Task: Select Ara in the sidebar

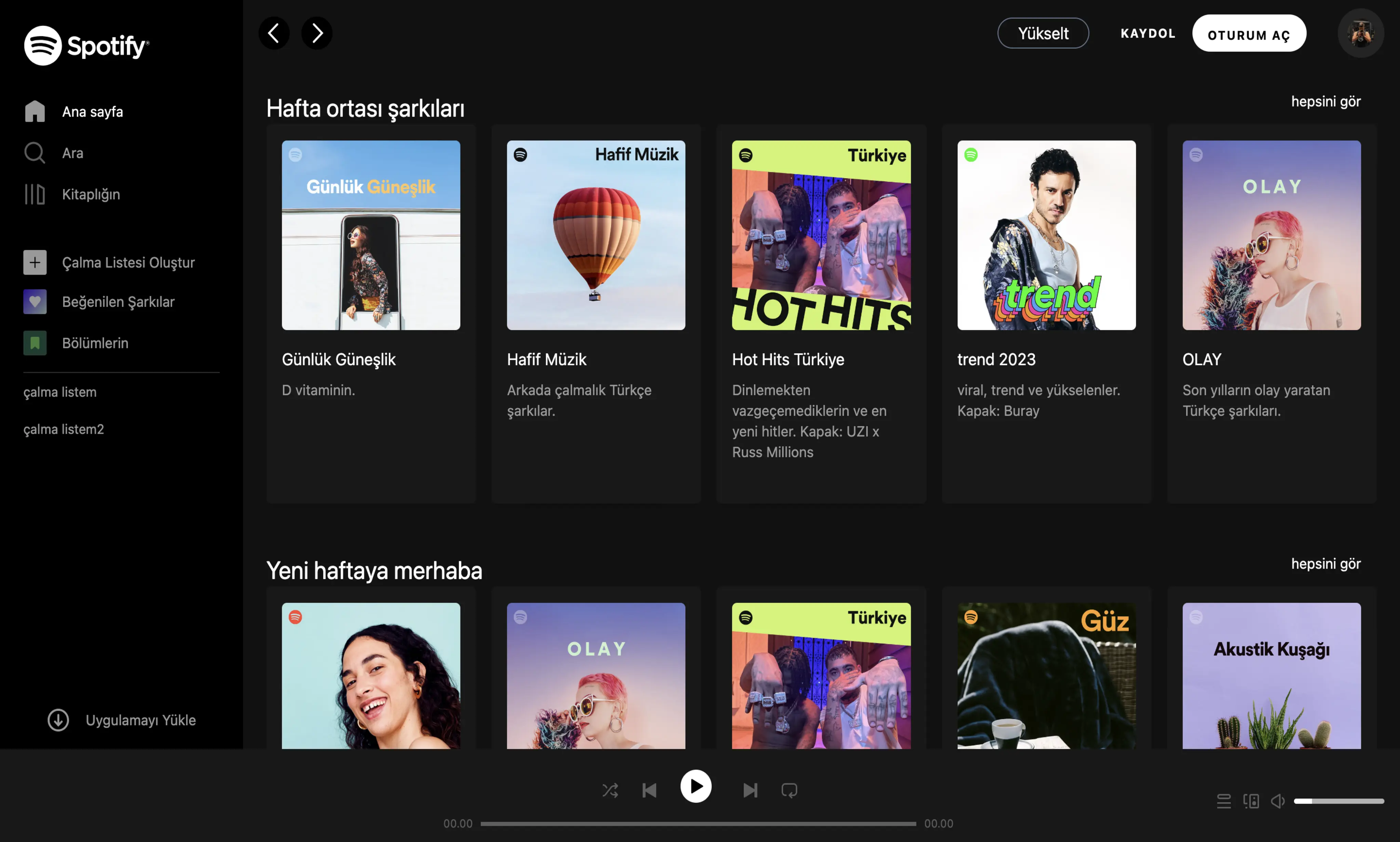Action: pos(73,153)
